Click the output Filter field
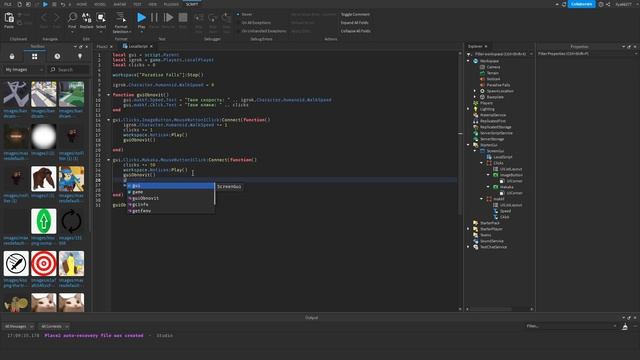The image size is (640, 360). click(x=571, y=326)
